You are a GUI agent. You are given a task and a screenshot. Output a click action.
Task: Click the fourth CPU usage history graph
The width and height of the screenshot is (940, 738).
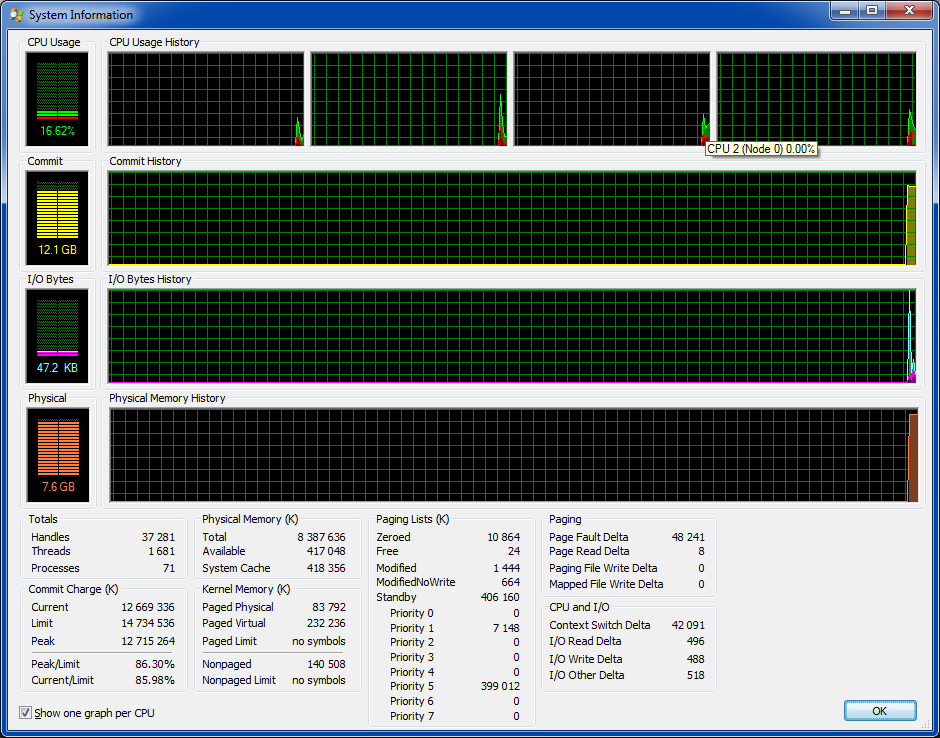click(x=816, y=99)
